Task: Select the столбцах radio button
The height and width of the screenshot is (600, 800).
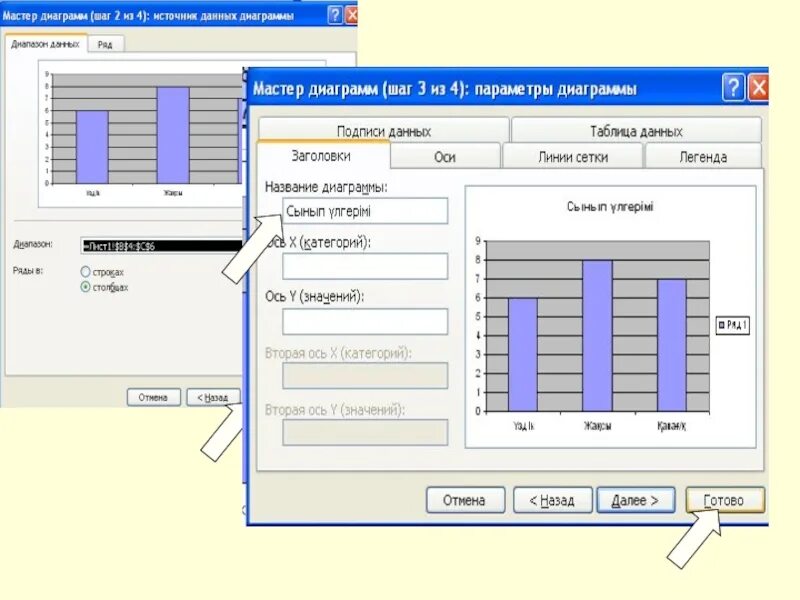Action: (85, 287)
